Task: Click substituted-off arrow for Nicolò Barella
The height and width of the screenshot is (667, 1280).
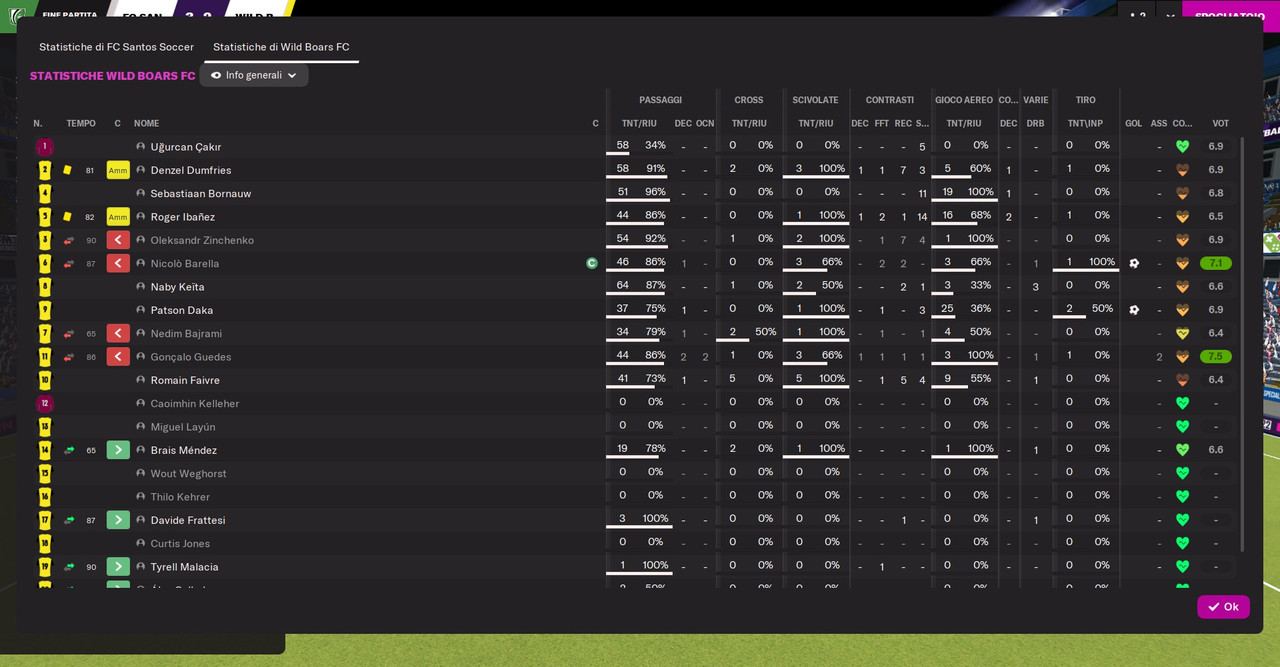Action: 118,263
